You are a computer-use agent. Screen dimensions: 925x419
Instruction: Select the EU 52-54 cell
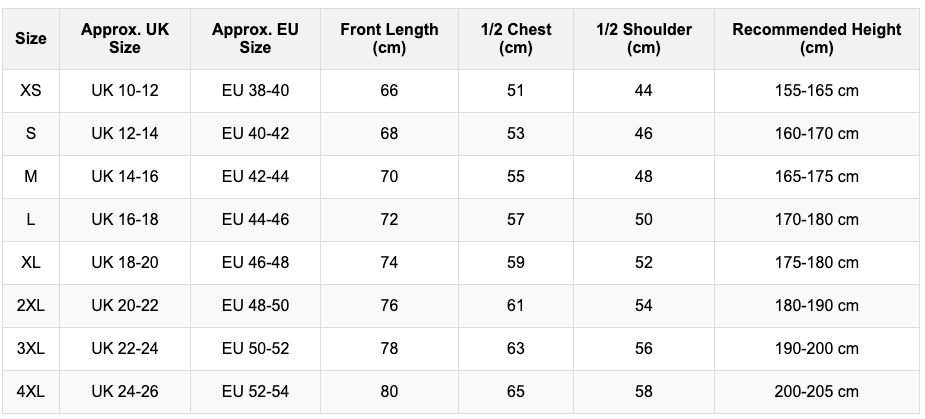(255, 392)
